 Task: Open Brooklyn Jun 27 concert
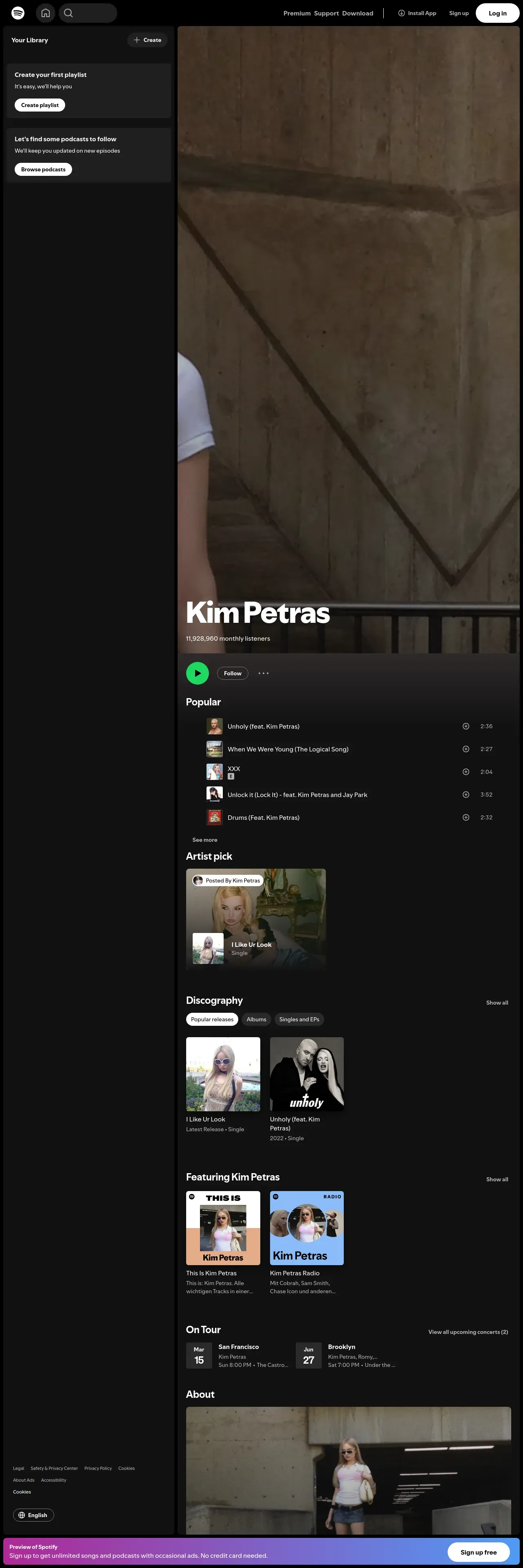(347, 1356)
